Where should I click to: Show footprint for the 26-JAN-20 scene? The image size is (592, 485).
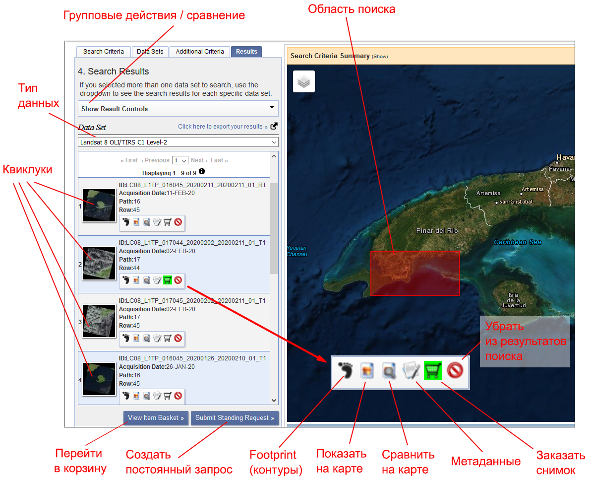(126, 396)
